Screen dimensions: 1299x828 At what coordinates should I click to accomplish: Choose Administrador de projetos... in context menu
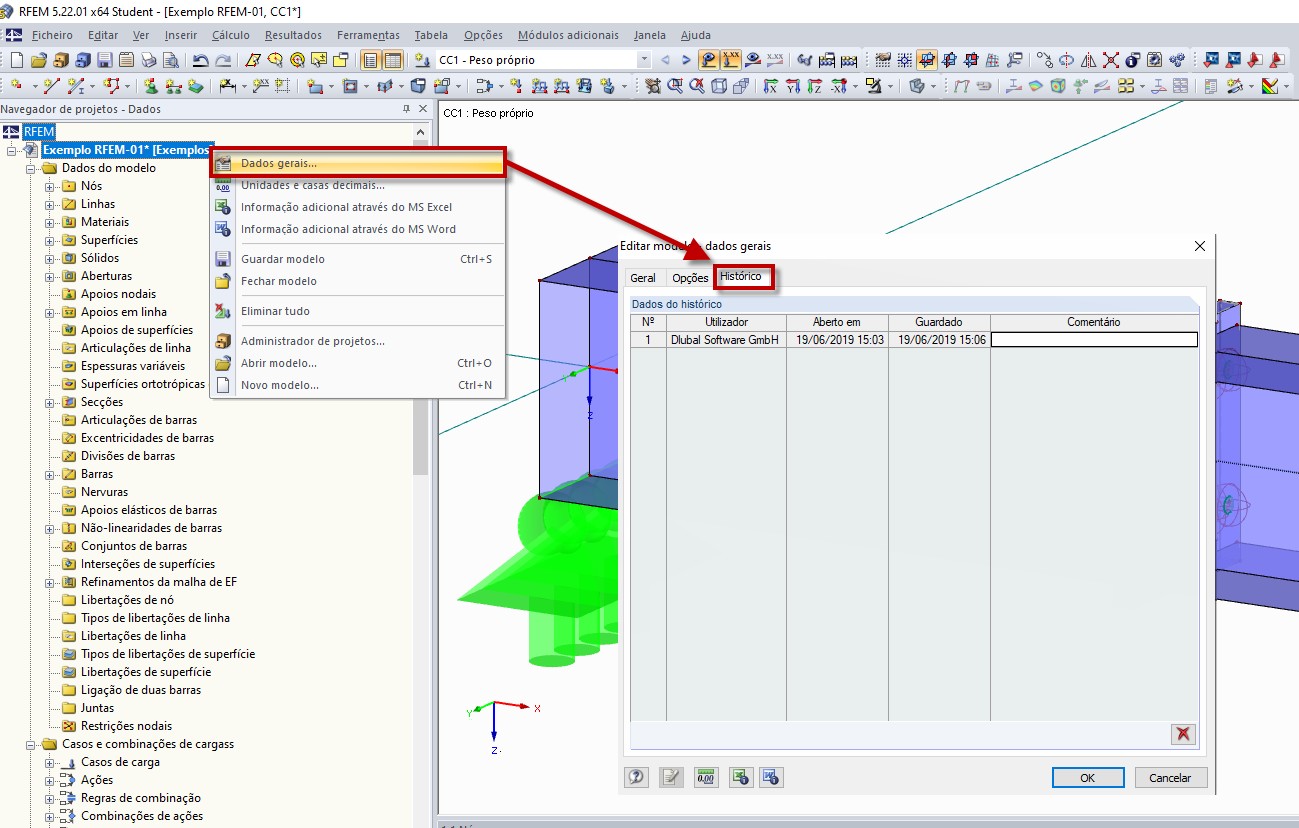click(x=358, y=341)
